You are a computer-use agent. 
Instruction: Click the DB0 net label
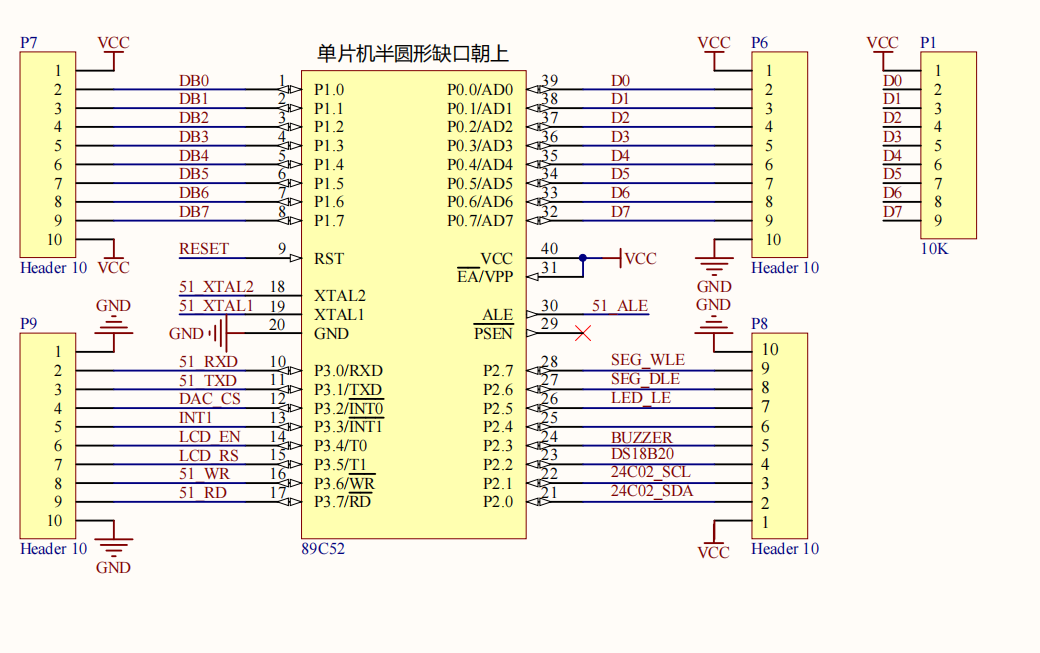[x=194, y=80]
